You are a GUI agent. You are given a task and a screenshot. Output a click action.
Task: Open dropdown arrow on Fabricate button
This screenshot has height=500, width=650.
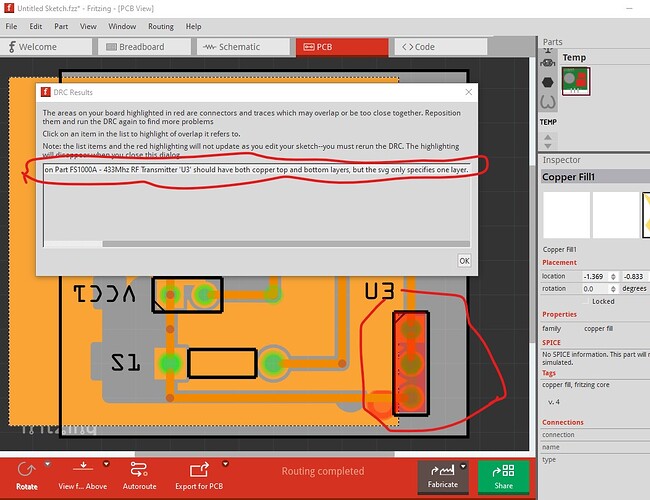point(463,466)
